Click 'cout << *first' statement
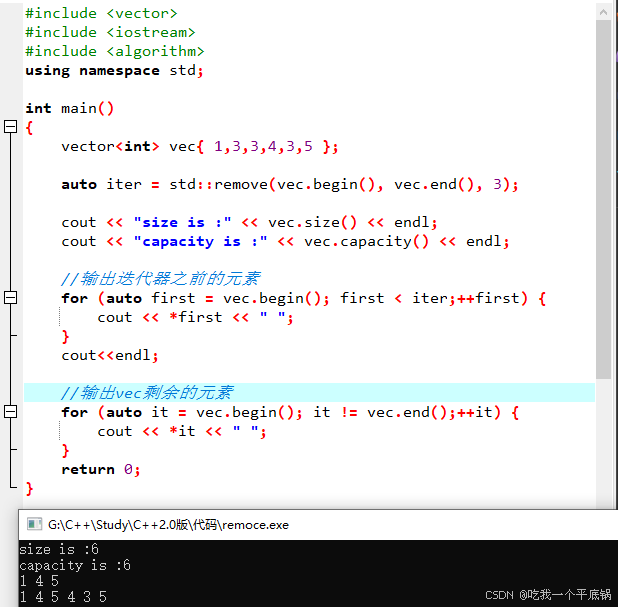Viewport: 618px width, 607px height. pyautogui.click(x=195, y=317)
